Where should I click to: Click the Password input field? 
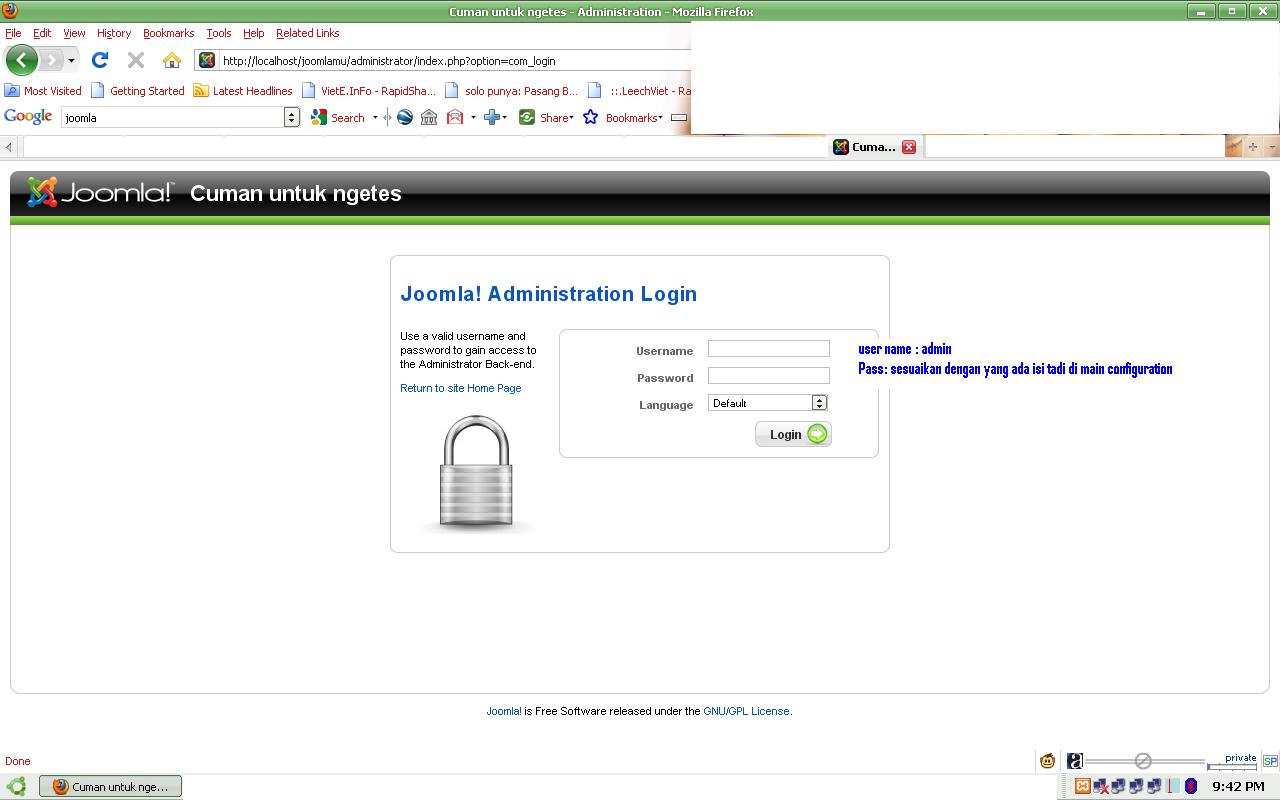point(769,375)
